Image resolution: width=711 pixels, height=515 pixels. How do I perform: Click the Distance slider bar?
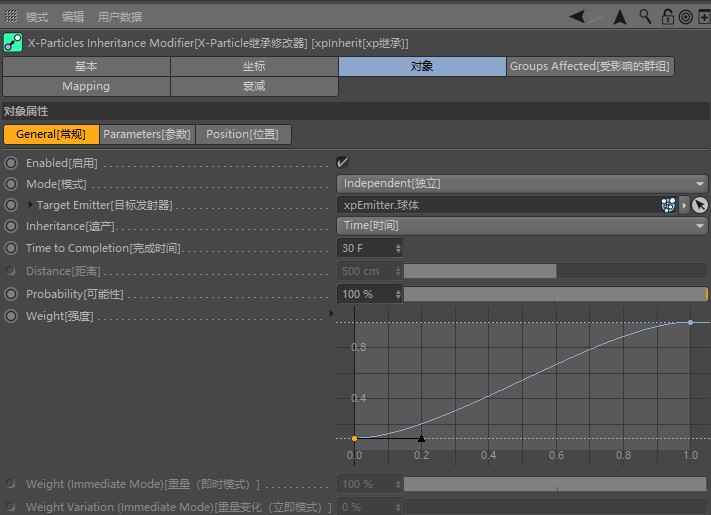[555, 271]
